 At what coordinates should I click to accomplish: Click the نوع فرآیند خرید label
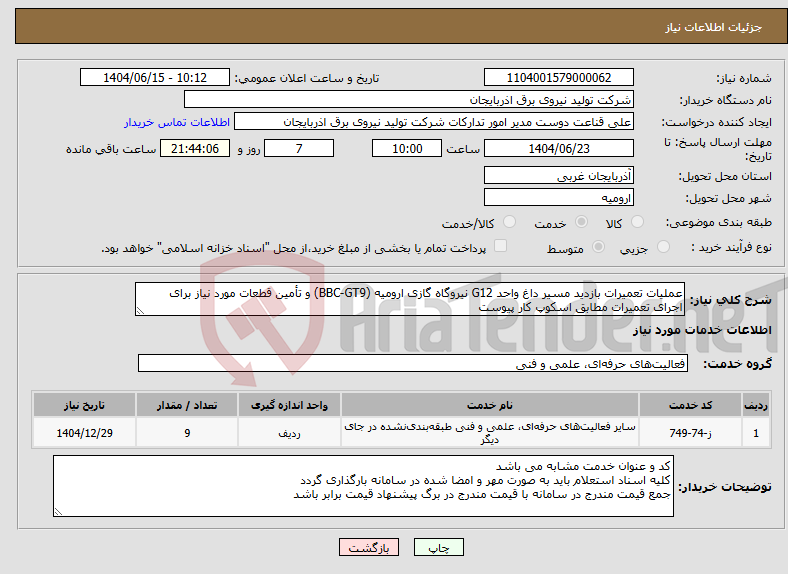(x=731, y=247)
